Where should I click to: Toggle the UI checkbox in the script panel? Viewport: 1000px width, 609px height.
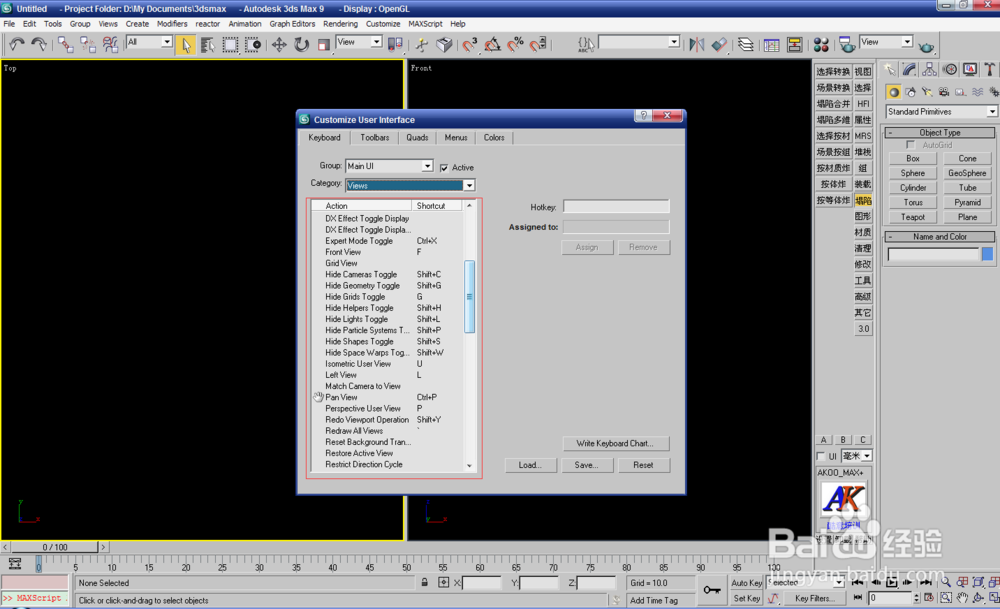[x=821, y=456]
